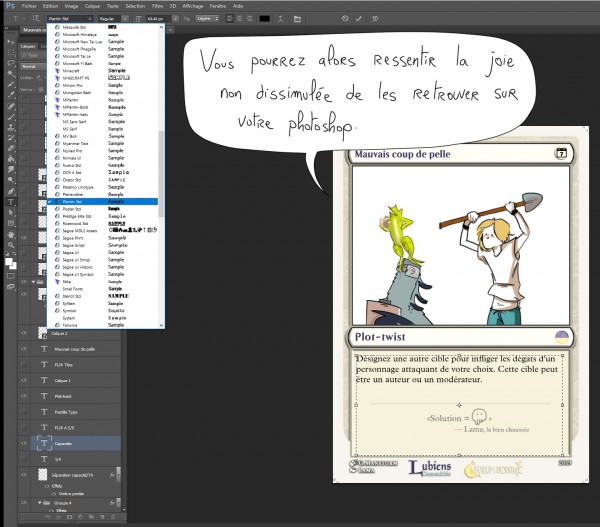Choose Minecraft font from list
Viewport: 600px width, 527px height.
coord(102,70)
